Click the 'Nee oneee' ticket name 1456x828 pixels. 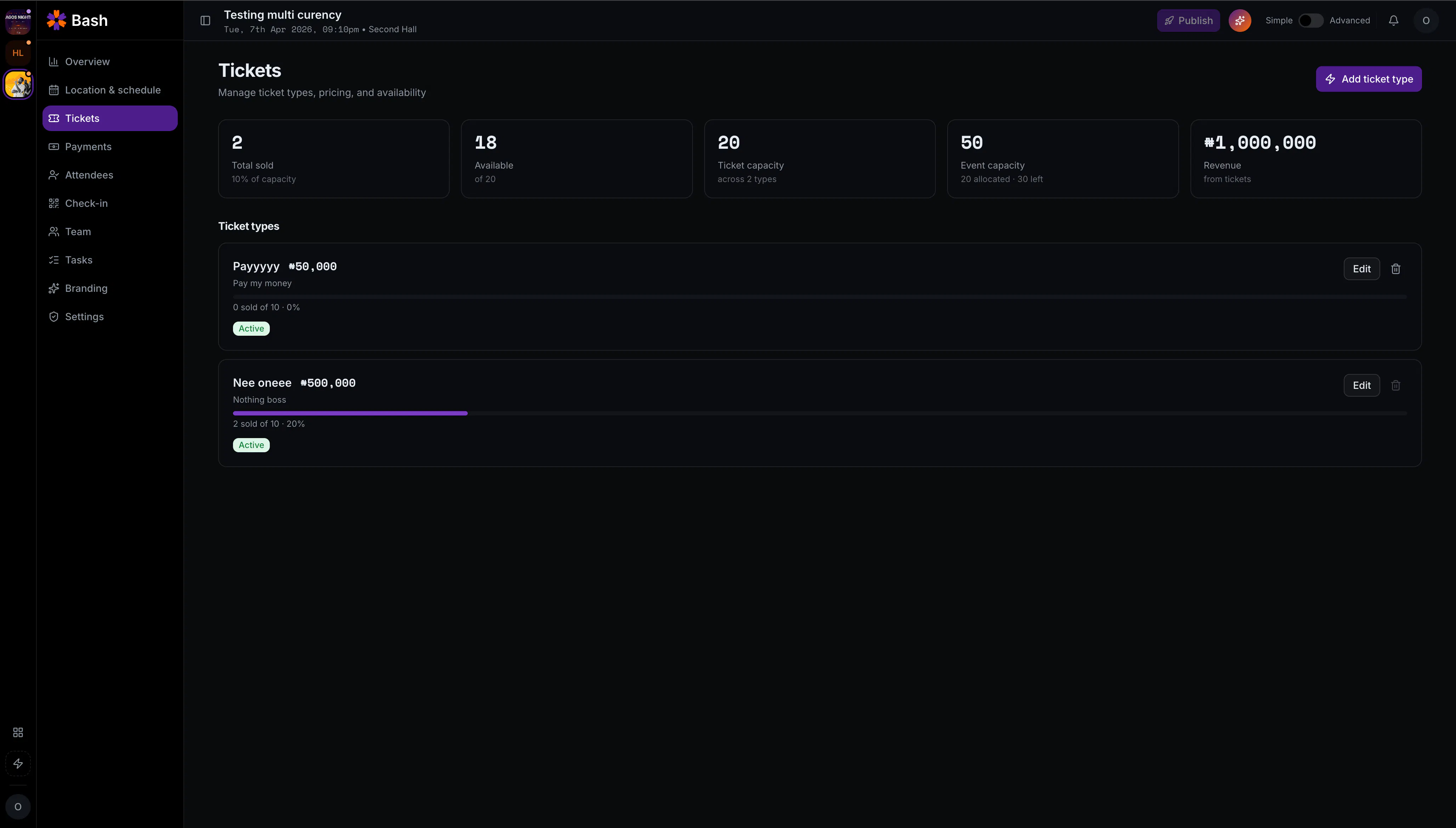pos(262,383)
